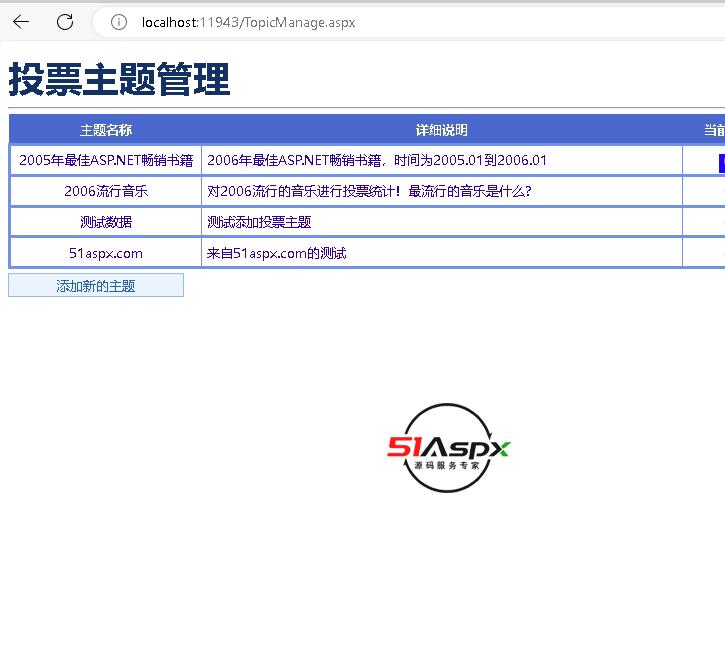Image resolution: width=725 pixels, height=667 pixels.
Task: Click the 投票主题管理 page heading
Action: pos(119,80)
